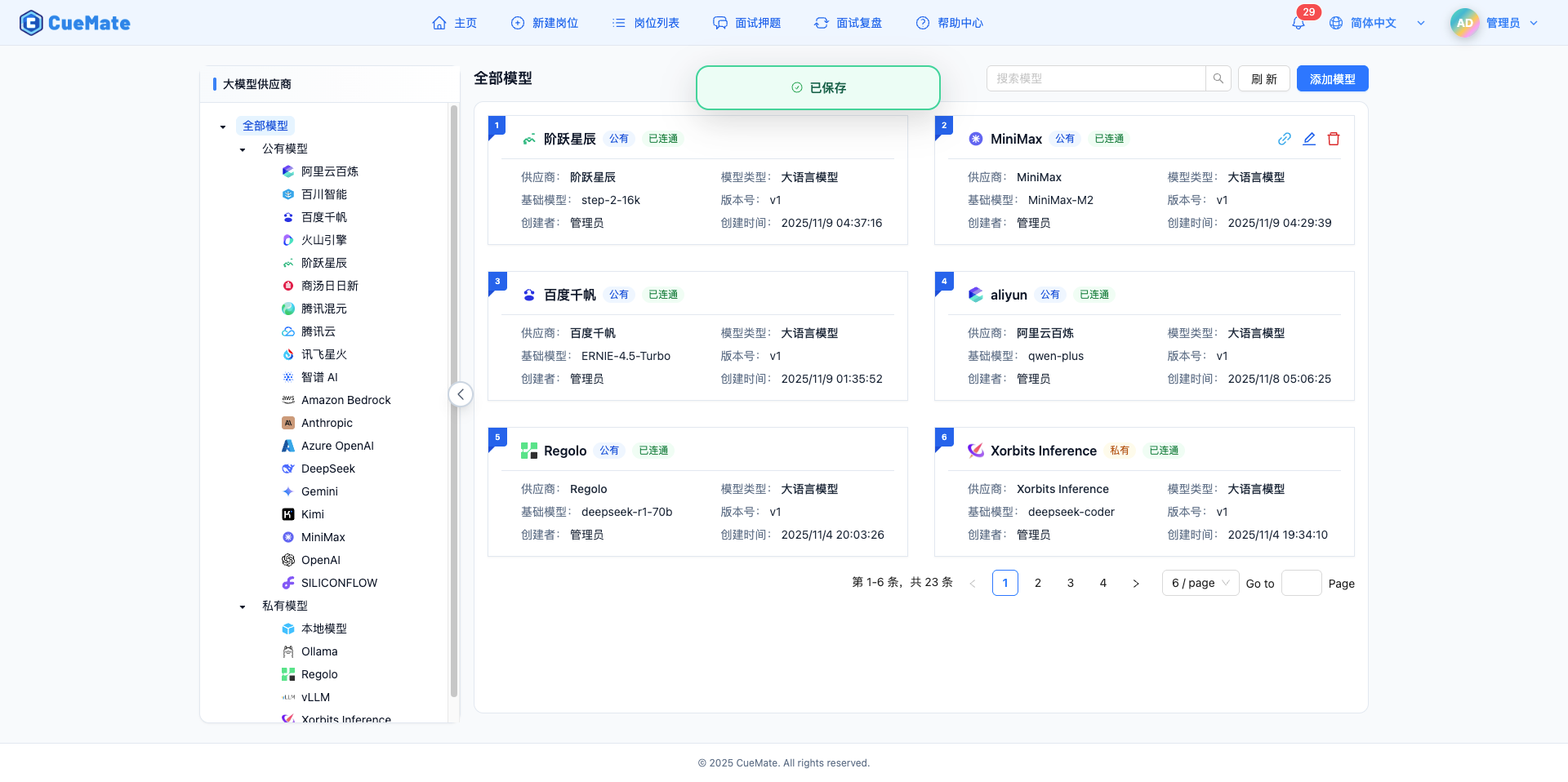This screenshot has height=782, width=1568.
Task: Click the notification bell icon
Action: click(x=1298, y=23)
